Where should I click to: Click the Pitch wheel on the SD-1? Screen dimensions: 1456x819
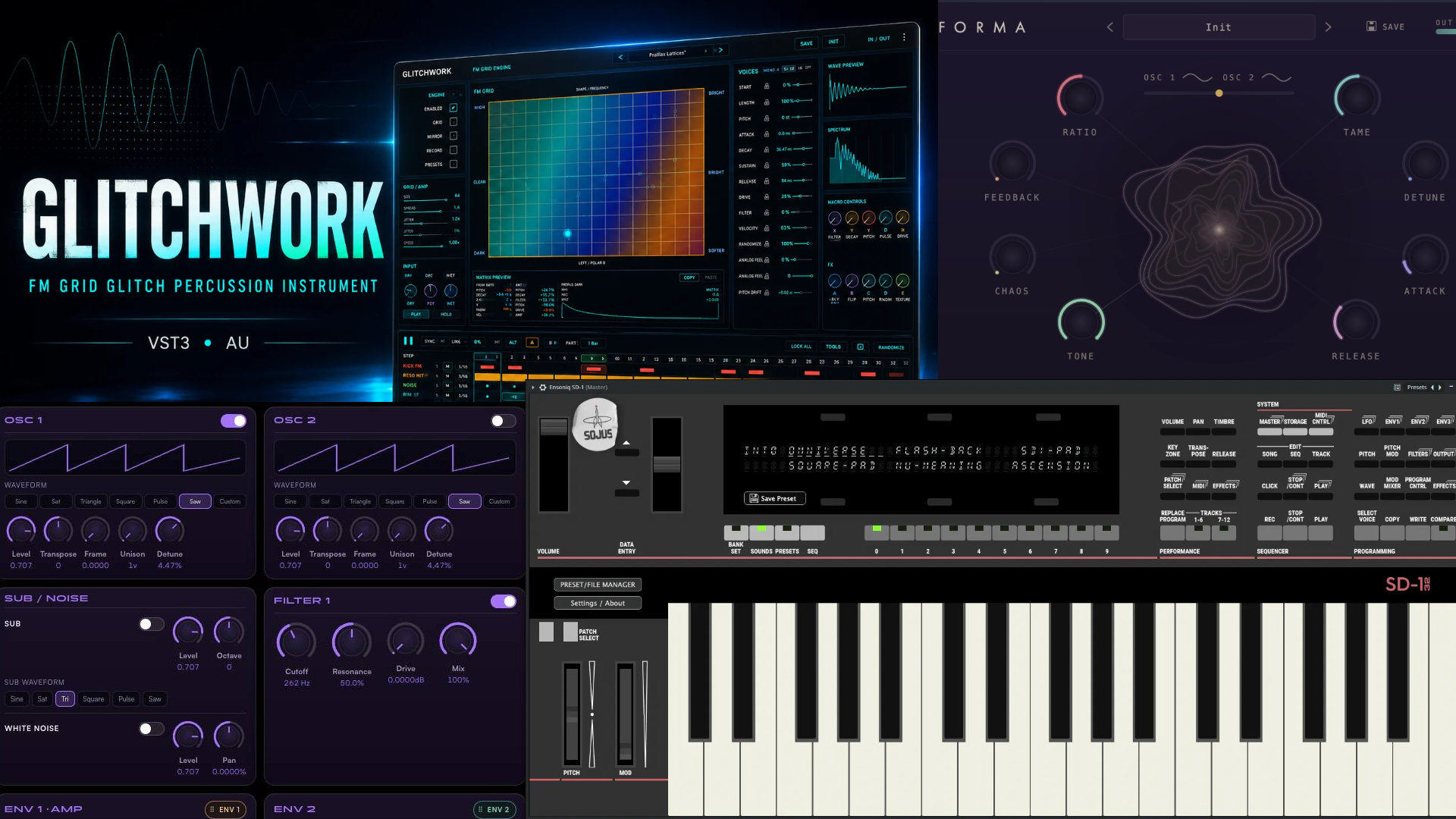[x=572, y=714]
